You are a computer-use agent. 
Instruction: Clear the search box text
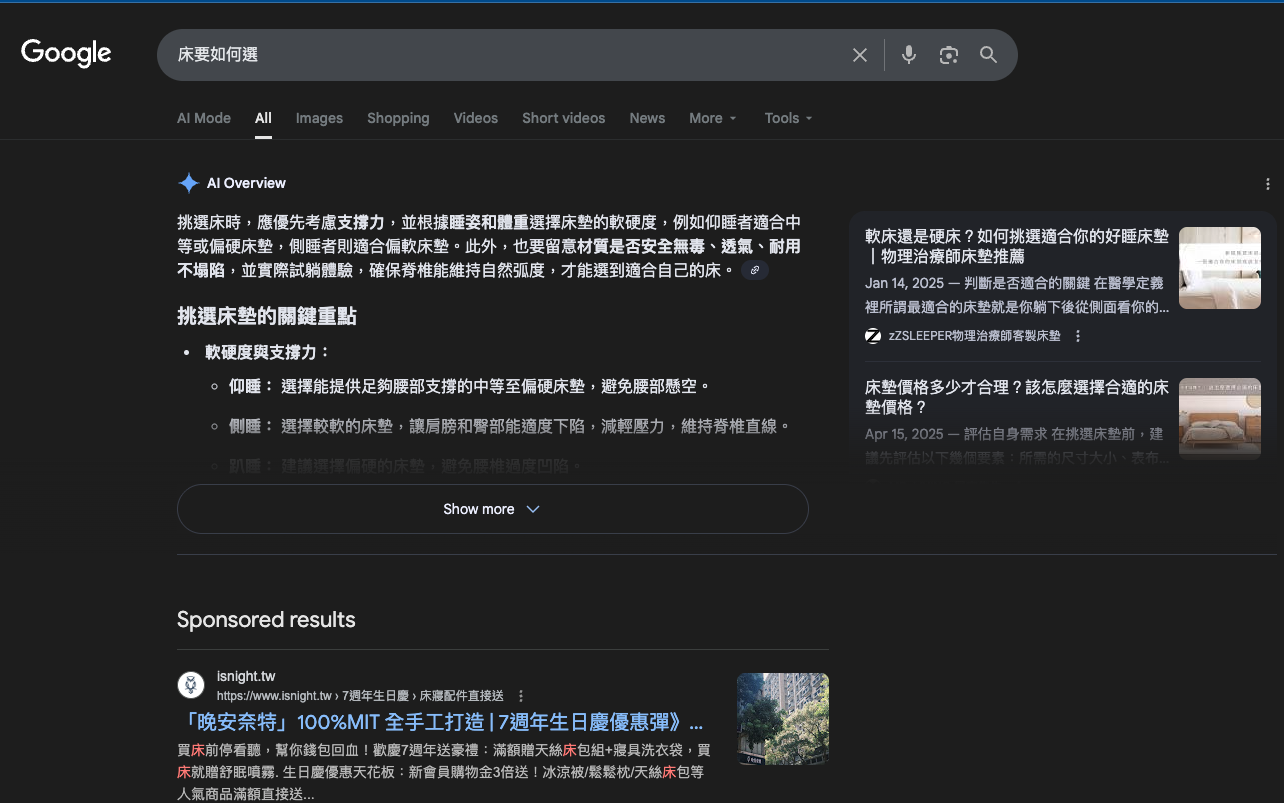coord(859,55)
